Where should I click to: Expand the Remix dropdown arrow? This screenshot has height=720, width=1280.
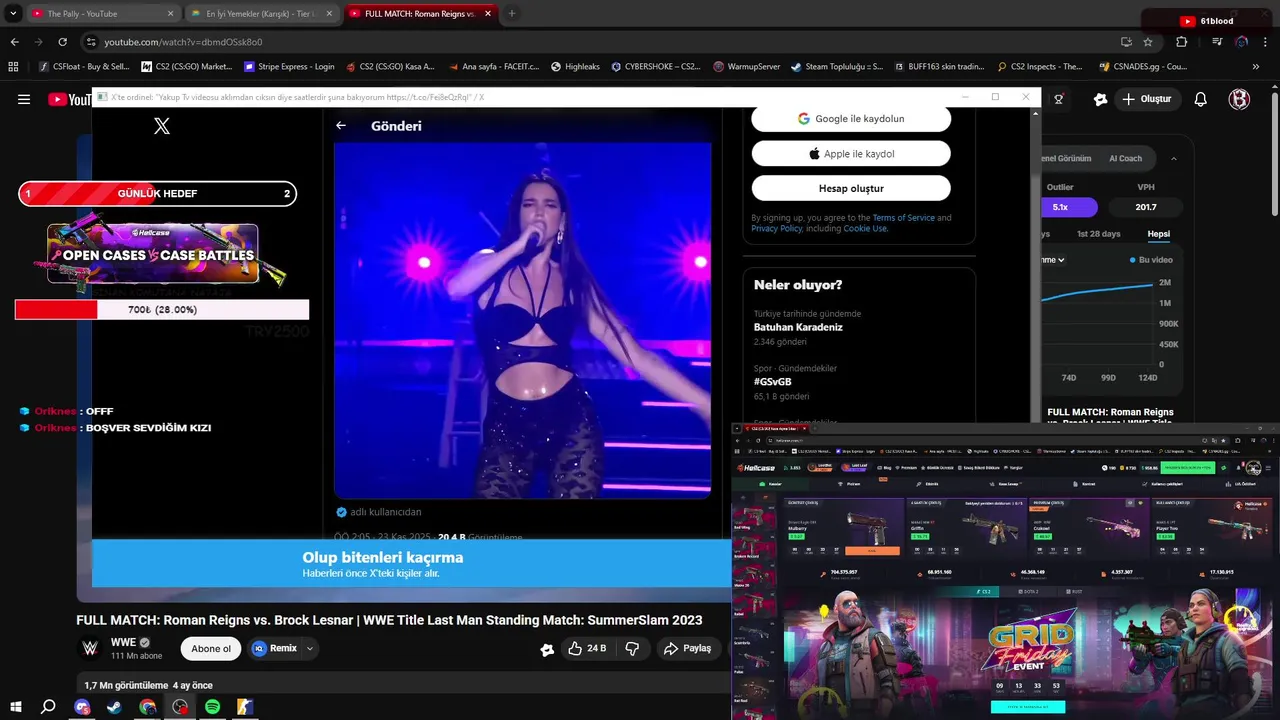pyautogui.click(x=310, y=648)
